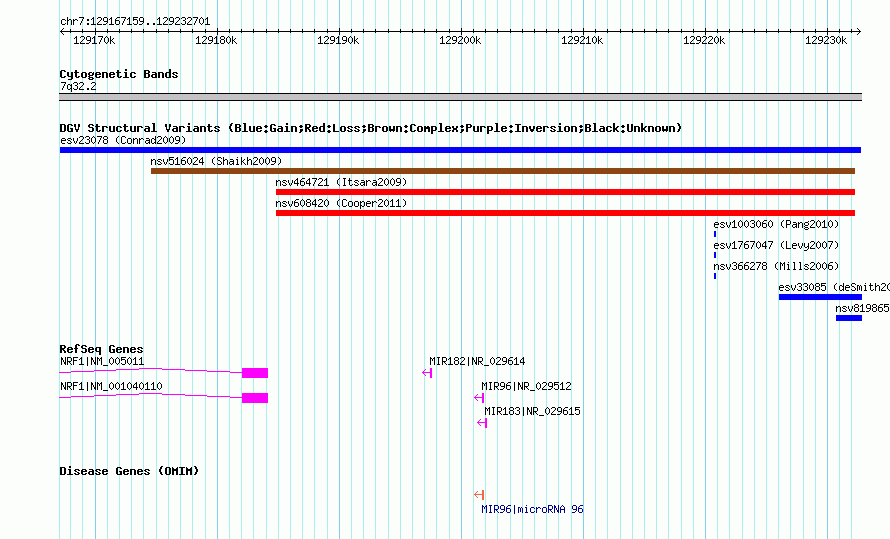This screenshot has height=539, width=890.
Task: Click the esv1003060 (Pang2010) small marker
Action: point(715,234)
